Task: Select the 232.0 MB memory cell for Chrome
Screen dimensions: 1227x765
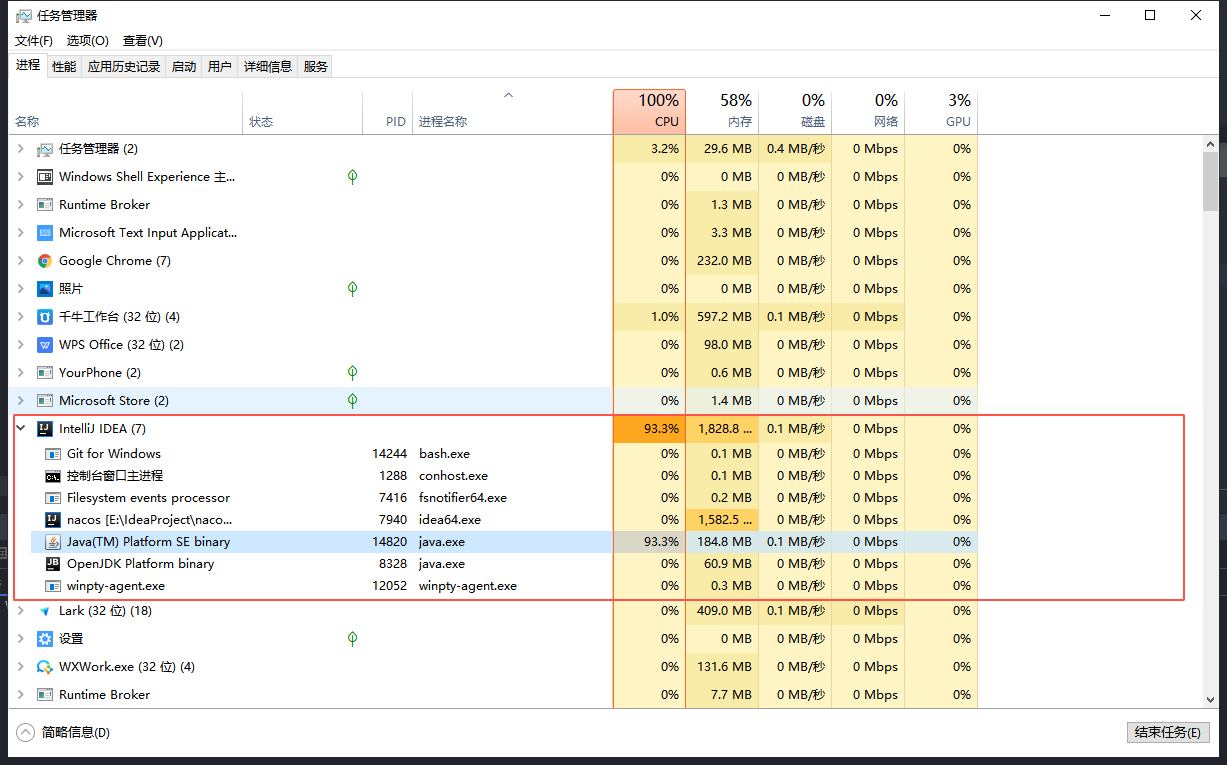Action: [x=722, y=261]
